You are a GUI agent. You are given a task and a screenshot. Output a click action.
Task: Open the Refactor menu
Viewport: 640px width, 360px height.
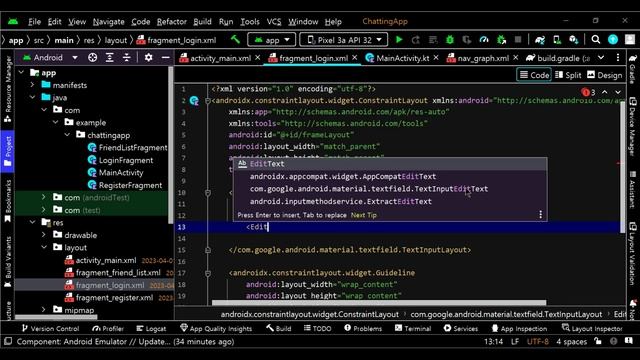click(x=171, y=22)
